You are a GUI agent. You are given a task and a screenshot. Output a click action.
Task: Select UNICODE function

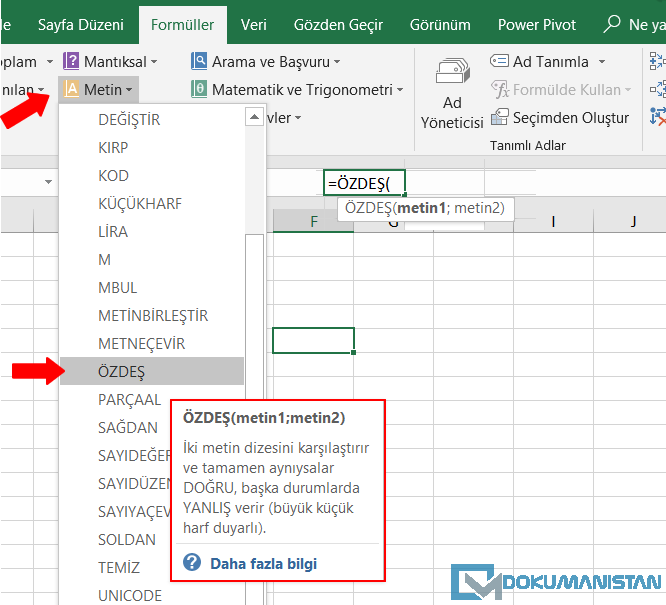(x=130, y=596)
